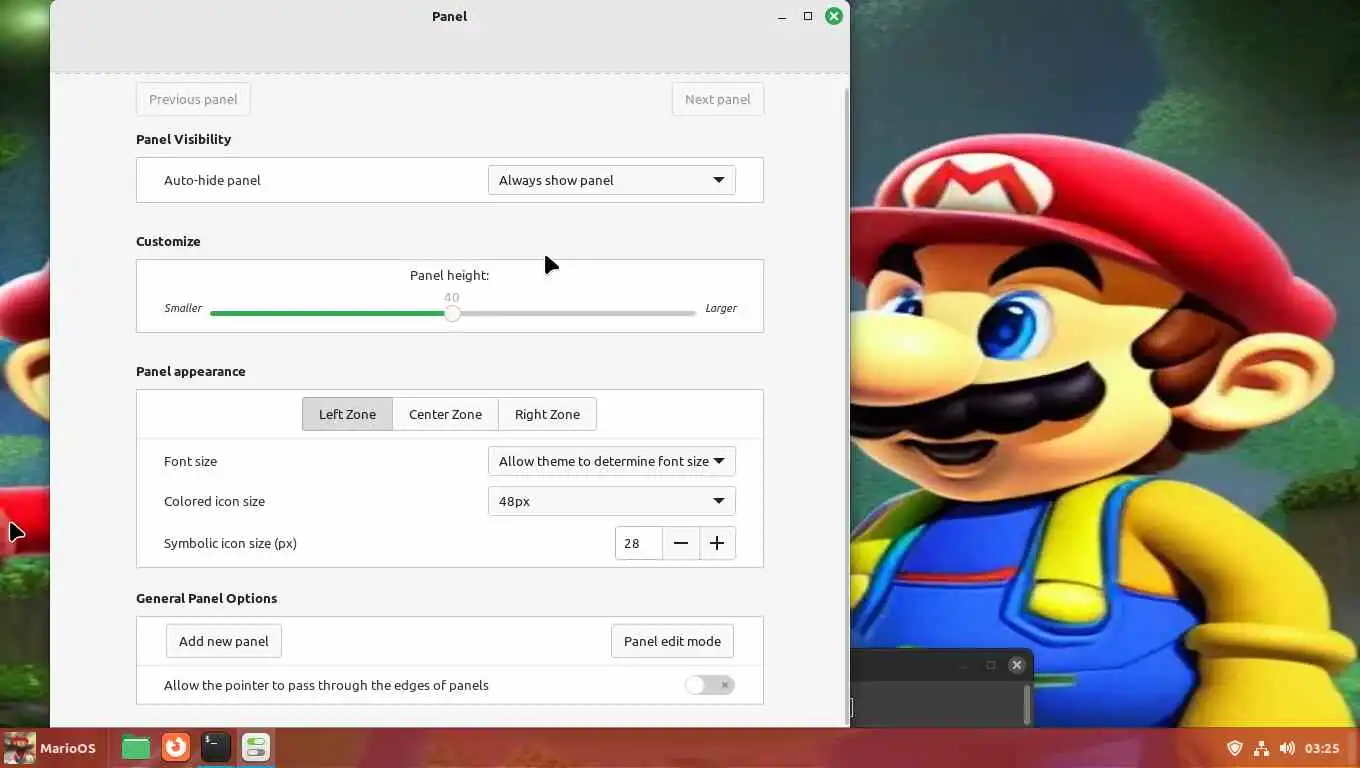Open the MarioOS start menu
Screen dimensions: 1360x768
click(x=50, y=748)
